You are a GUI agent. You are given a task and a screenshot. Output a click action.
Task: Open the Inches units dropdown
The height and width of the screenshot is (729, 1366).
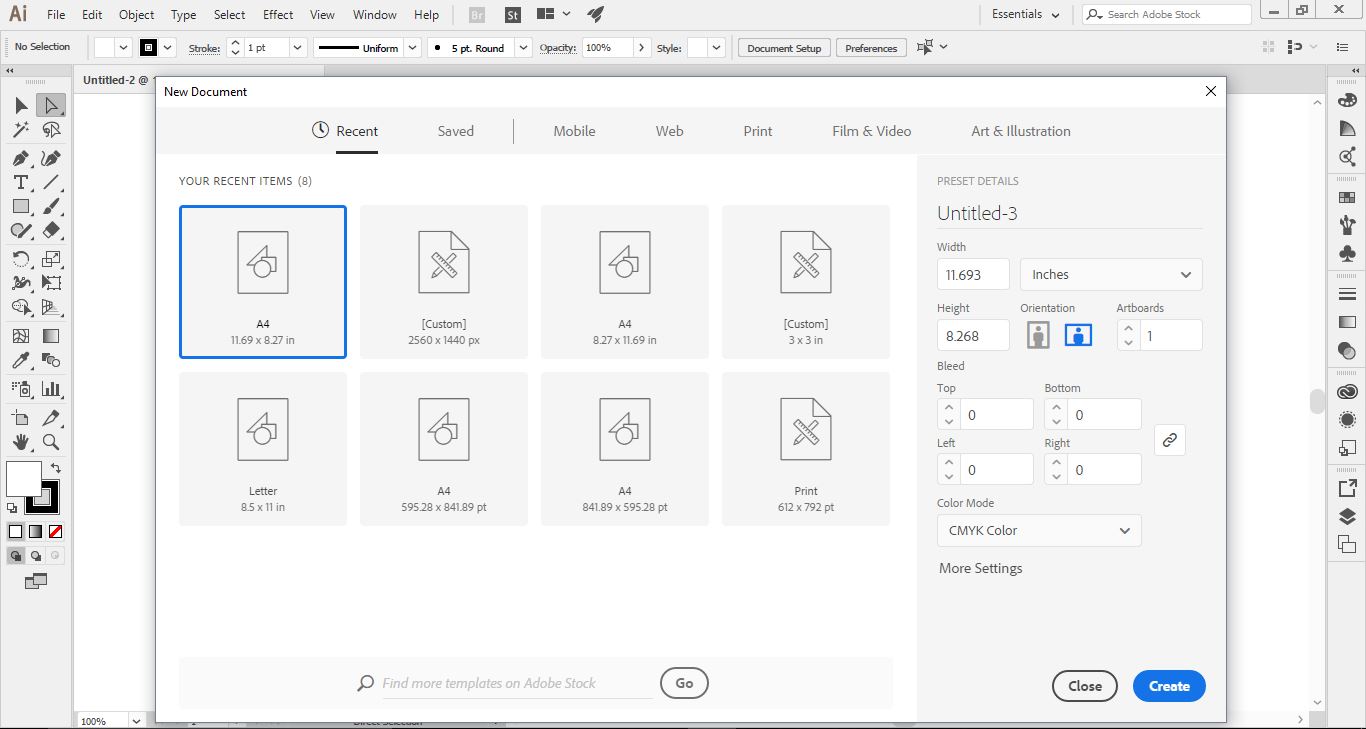pos(1110,274)
